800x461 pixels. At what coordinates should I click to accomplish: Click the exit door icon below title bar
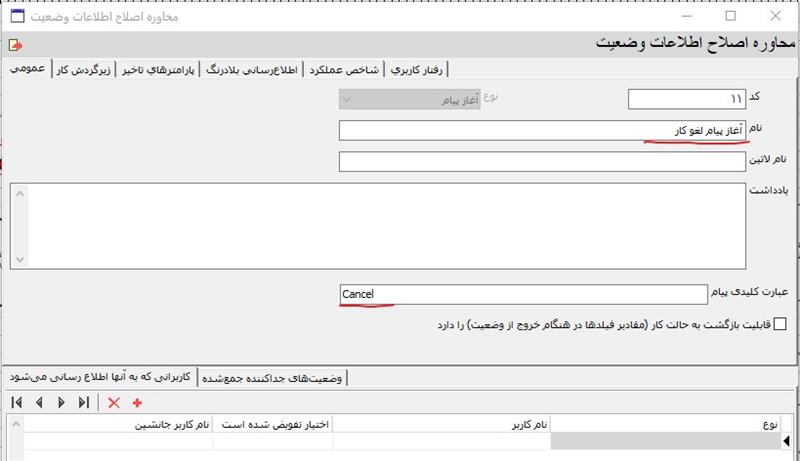click(14, 45)
